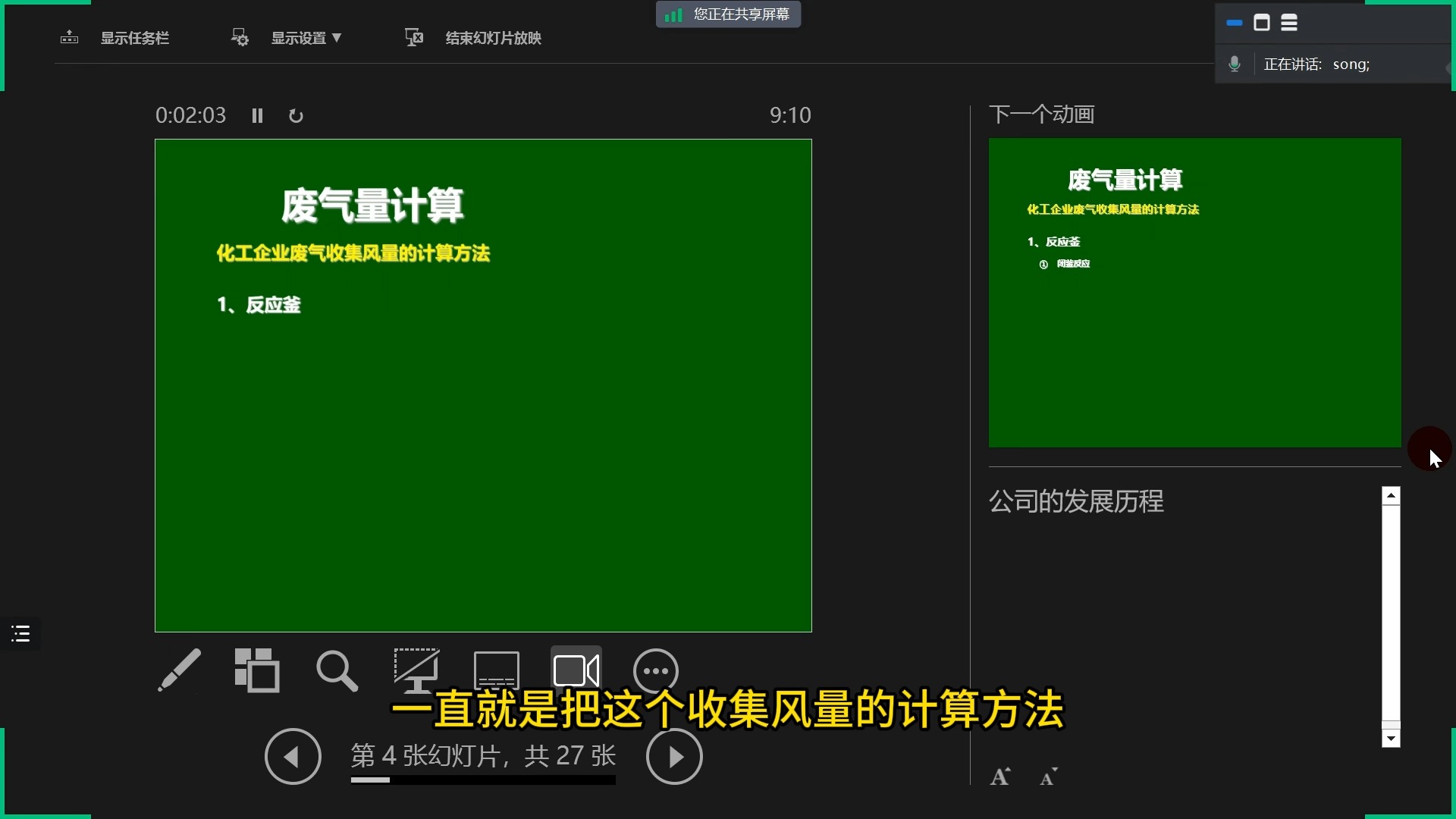Click the speaking name song;

pos(1351,64)
